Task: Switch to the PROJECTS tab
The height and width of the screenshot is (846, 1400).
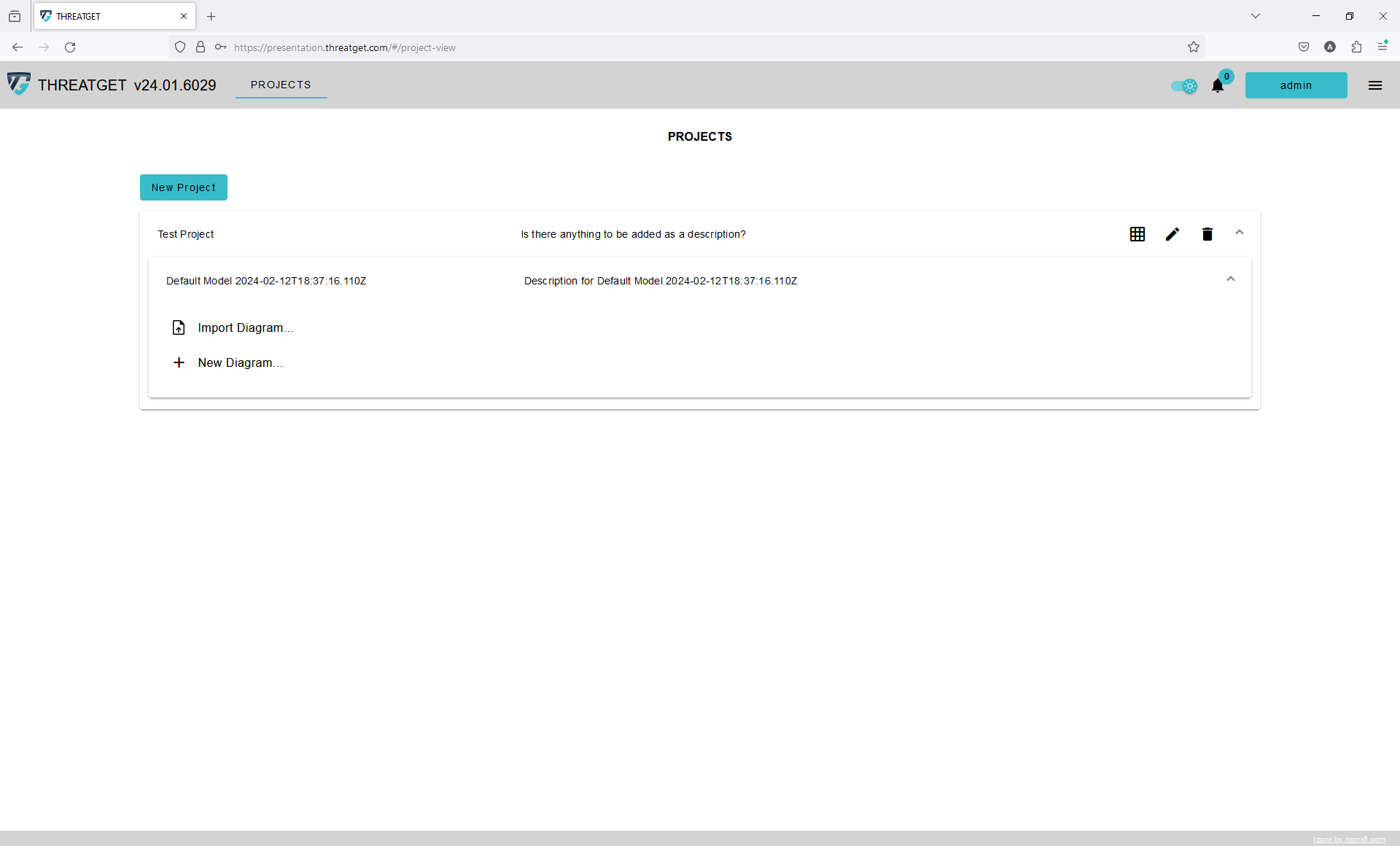Action: 281,85
